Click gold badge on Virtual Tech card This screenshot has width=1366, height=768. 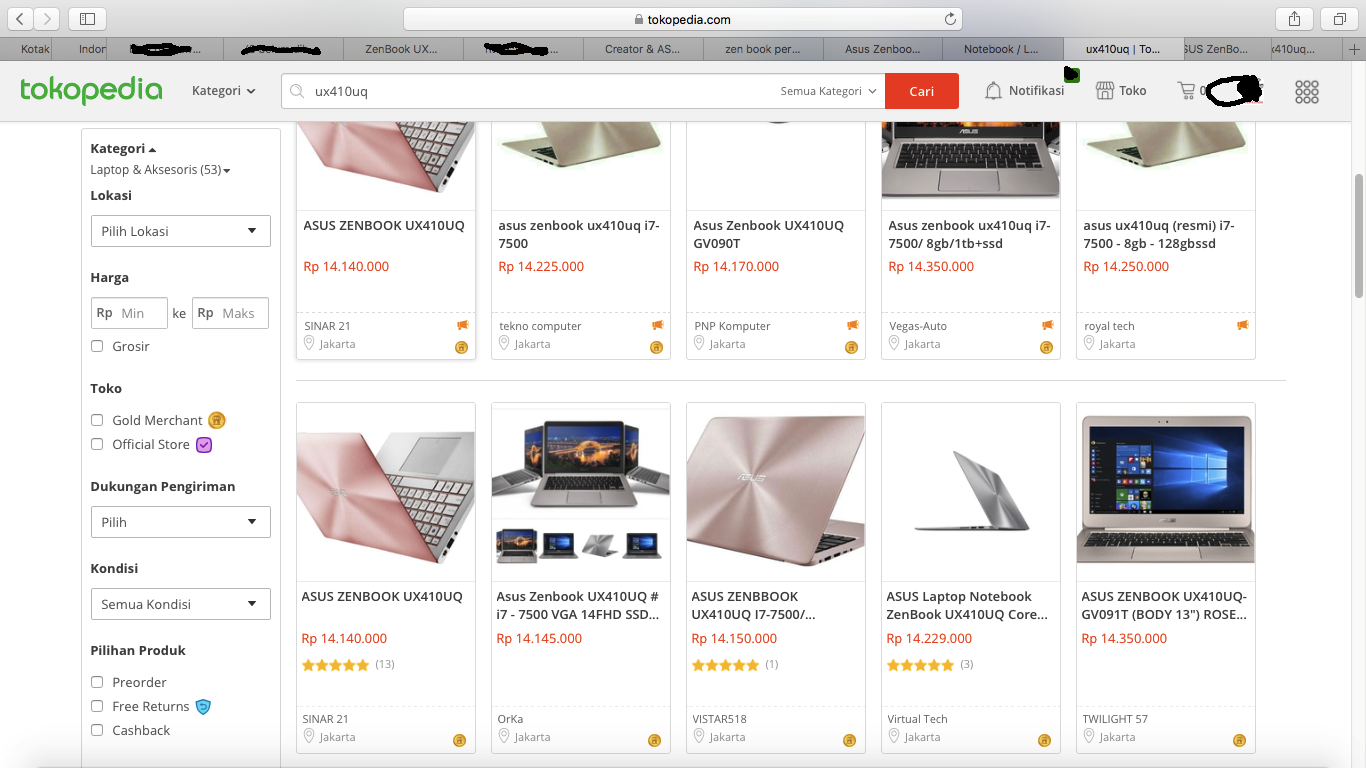[1045, 741]
